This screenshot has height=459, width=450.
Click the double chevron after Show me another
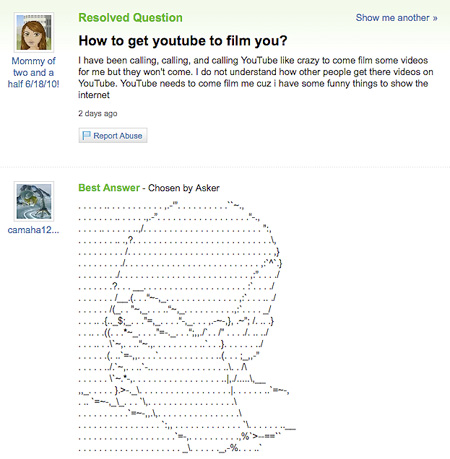point(435,18)
